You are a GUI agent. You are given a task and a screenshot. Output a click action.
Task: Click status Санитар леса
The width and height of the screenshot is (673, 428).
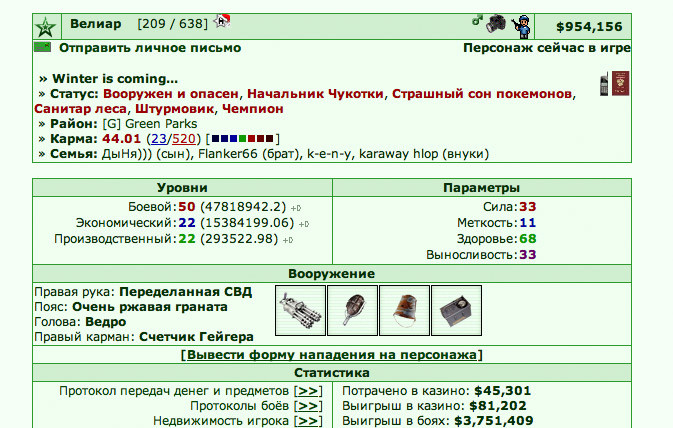click(x=80, y=109)
